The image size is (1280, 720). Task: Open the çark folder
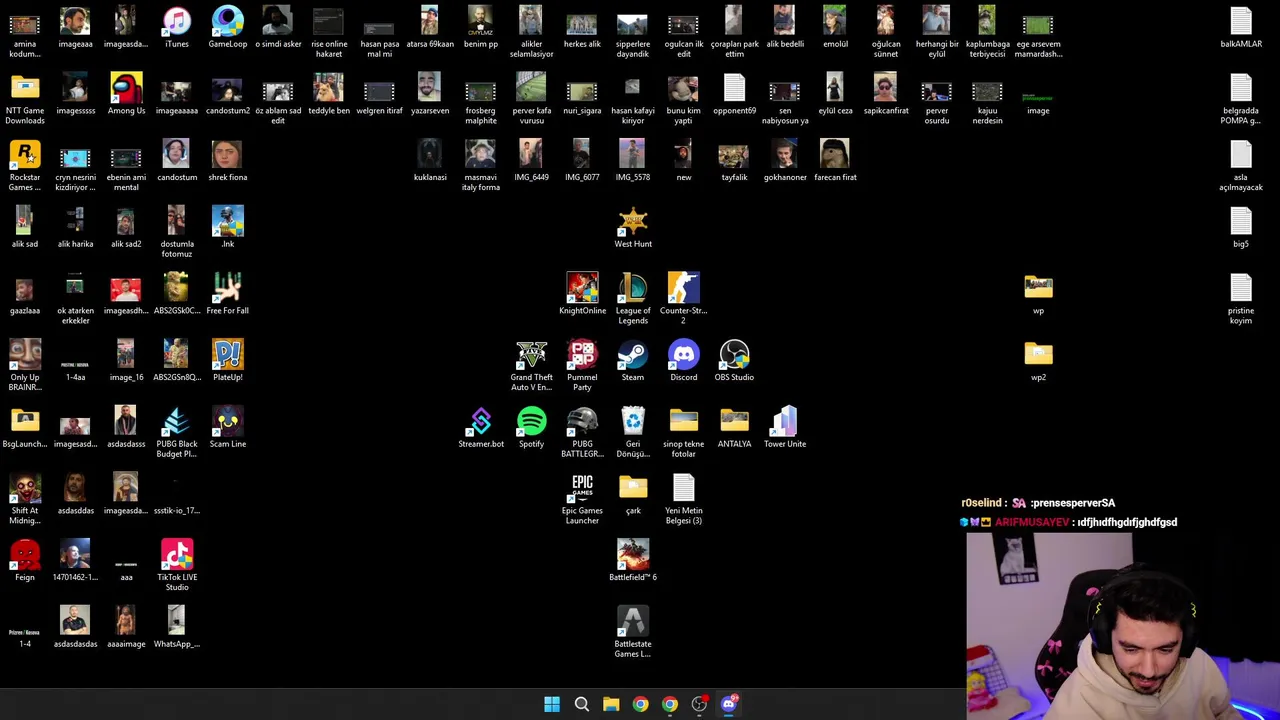point(633,495)
